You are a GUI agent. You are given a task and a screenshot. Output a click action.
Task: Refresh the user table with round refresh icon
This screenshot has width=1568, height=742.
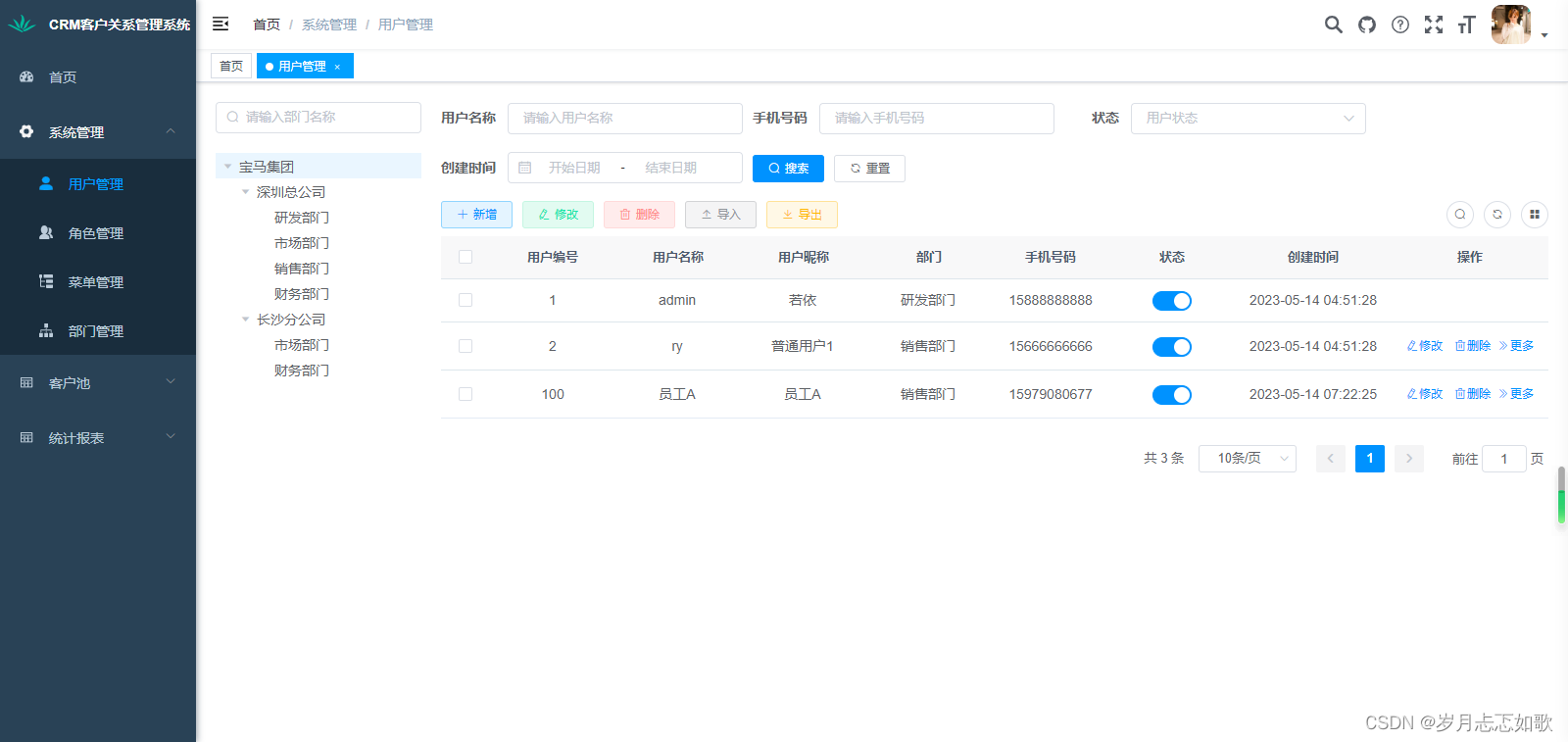pos(1497,215)
